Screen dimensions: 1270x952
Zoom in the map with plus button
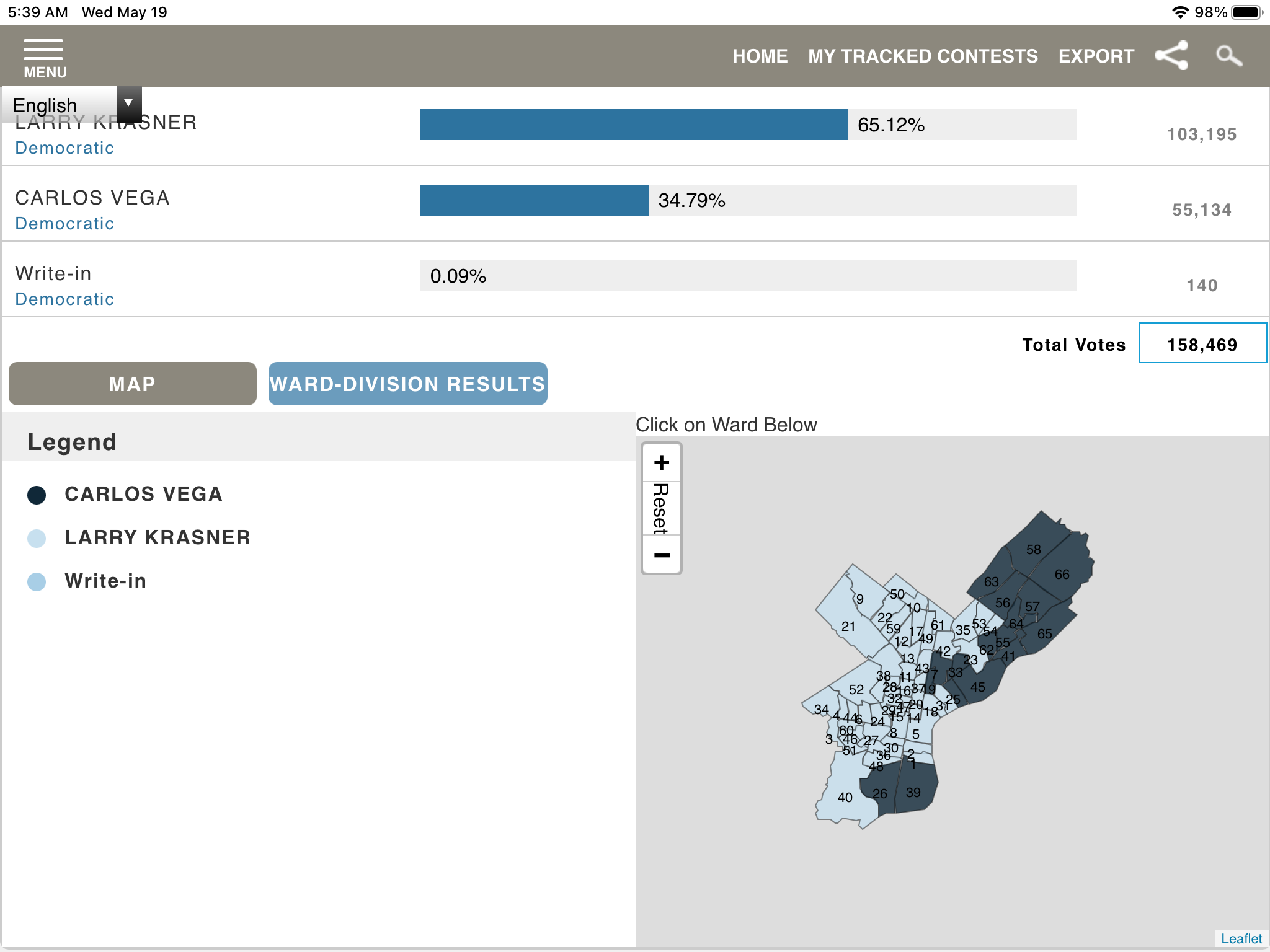click(x=662, y=462)
